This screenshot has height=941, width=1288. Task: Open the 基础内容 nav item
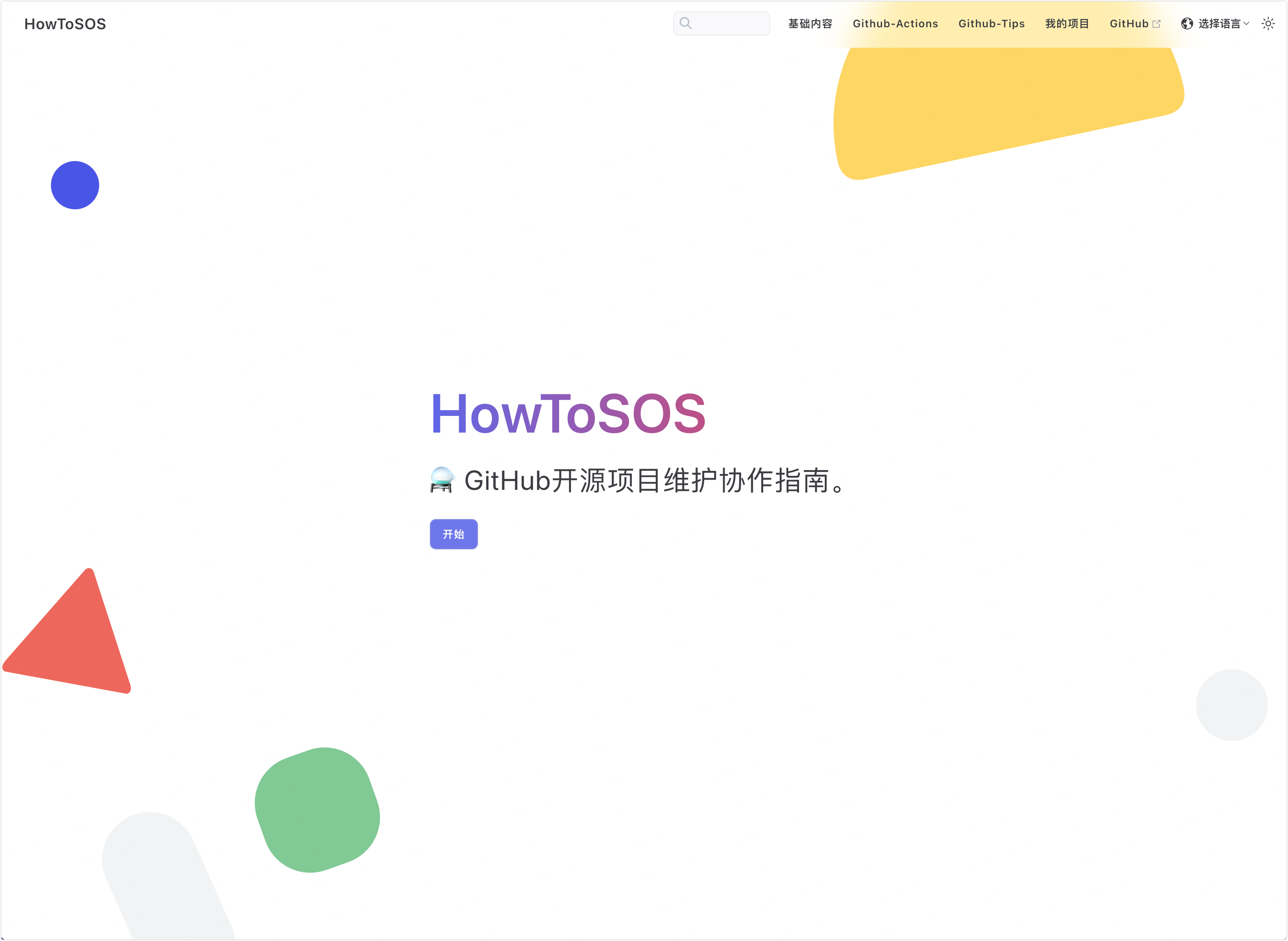[x=810, y=24]
